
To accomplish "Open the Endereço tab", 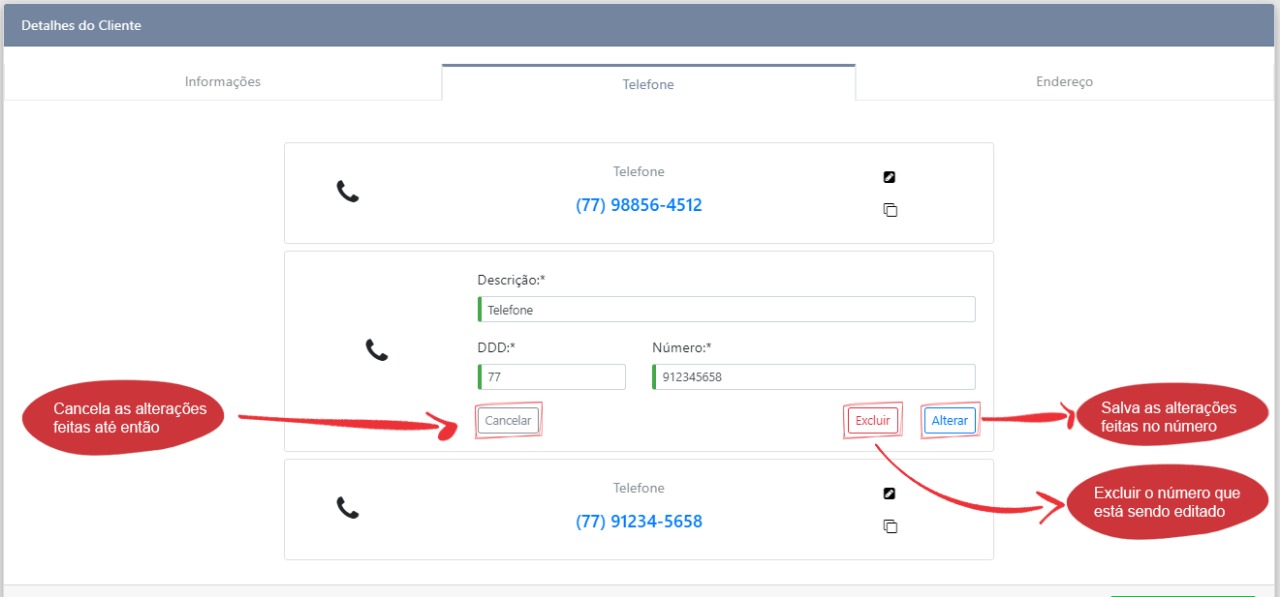I will point(1064,82).
